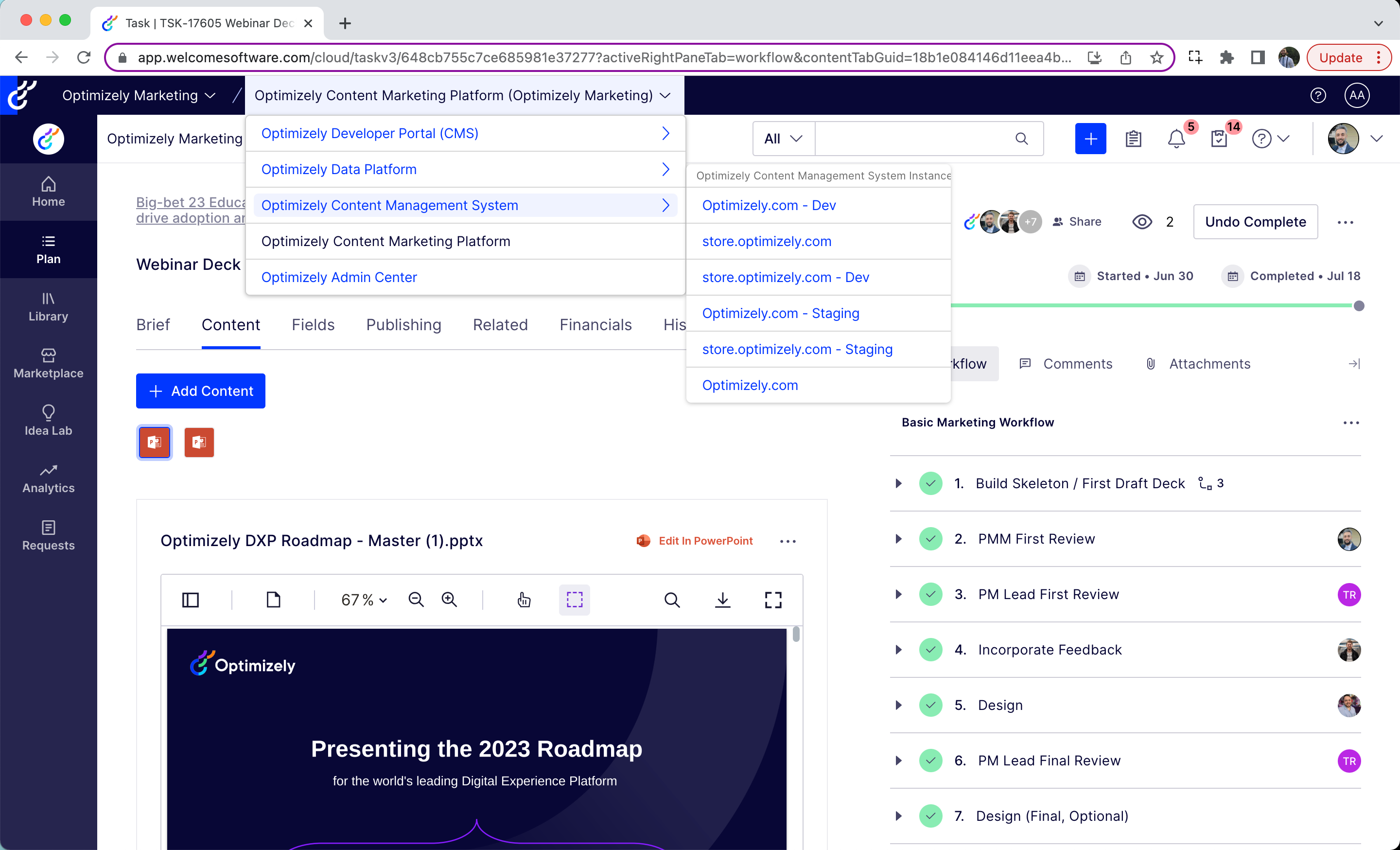The width and height of the screenshot is (1400, 850).
Task: Click the blue plus create button
Action: [x=1090, y=138]
